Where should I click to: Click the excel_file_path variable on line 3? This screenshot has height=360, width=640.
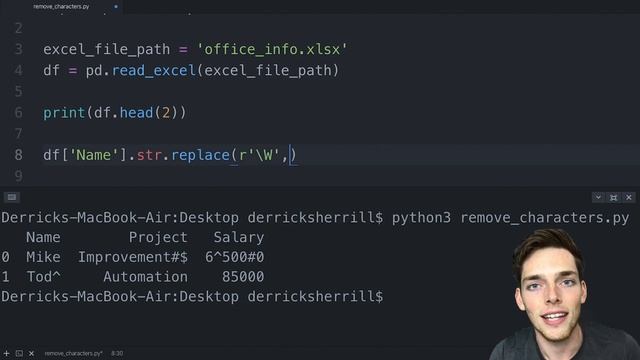pos(107,50)
